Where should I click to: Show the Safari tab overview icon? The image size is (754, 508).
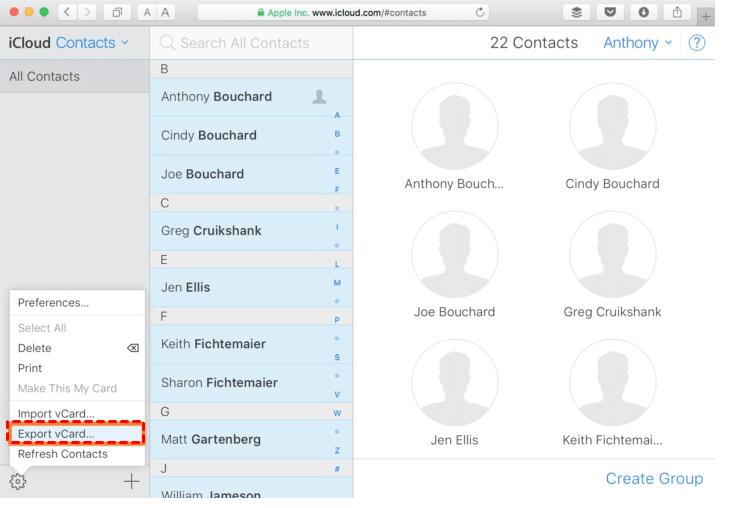[117, 12]
